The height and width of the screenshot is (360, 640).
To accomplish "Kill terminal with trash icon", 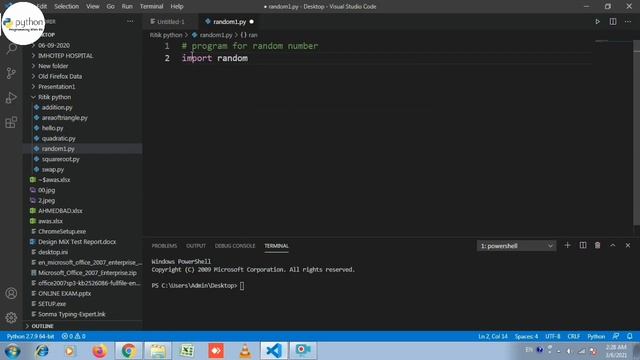I will (x=597, y=245).
